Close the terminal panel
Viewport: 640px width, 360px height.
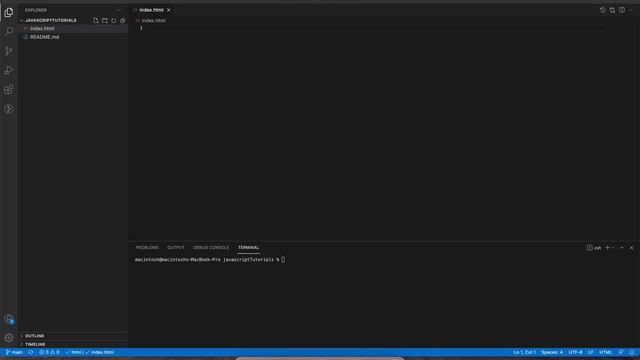click(x=631, y=248)
